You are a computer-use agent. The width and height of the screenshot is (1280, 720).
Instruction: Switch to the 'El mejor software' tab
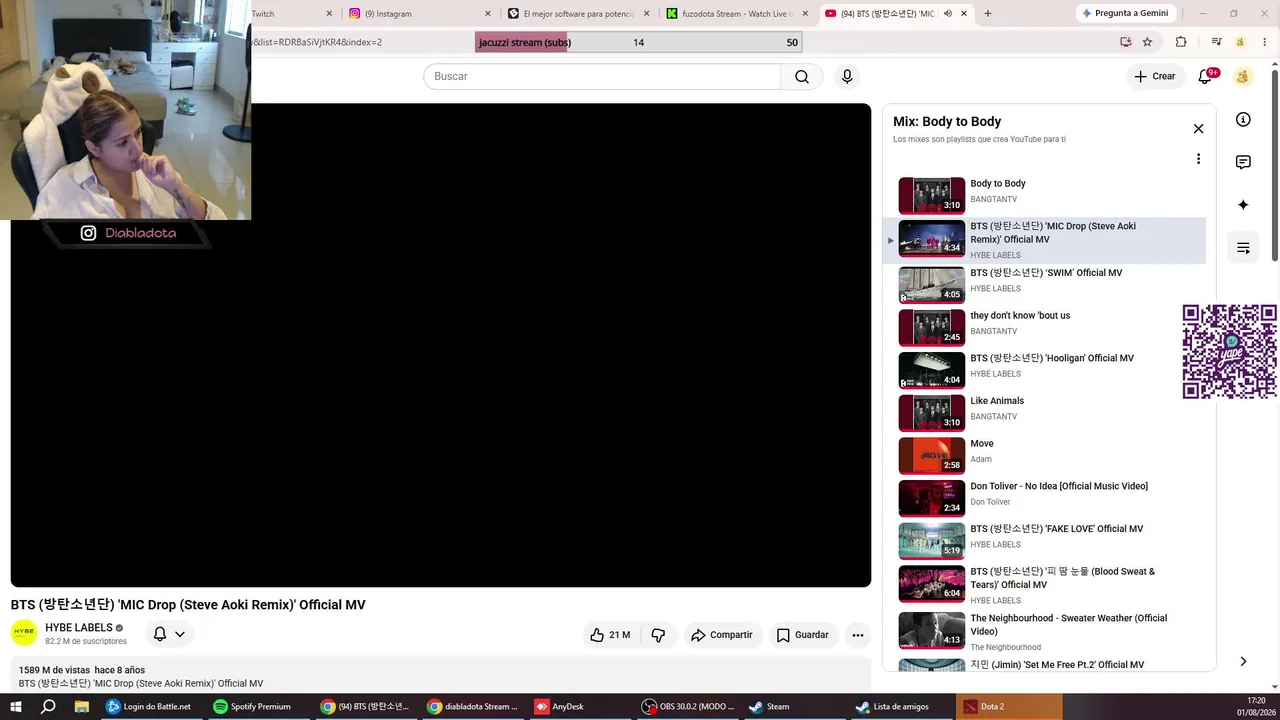tap(579, 14)
